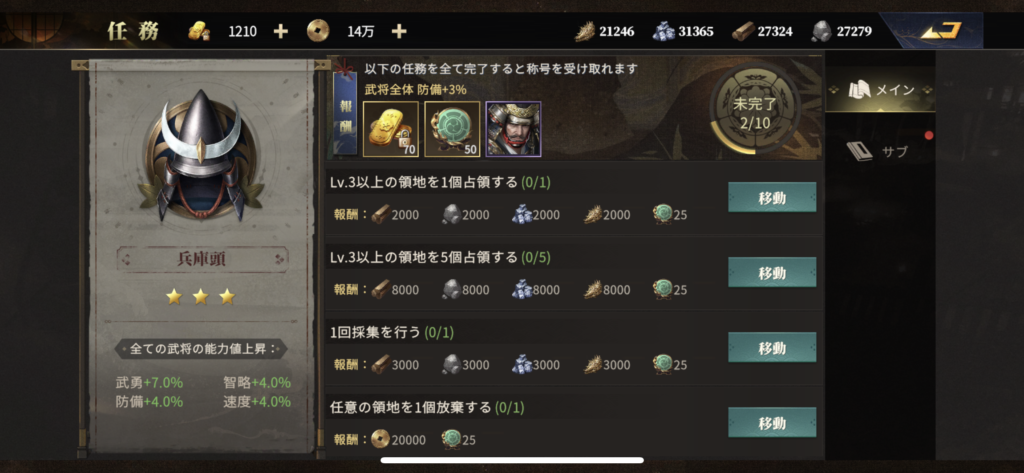
Task: Tap the 未完了 2/10 progress ring
Action: [x=754, y=109]
